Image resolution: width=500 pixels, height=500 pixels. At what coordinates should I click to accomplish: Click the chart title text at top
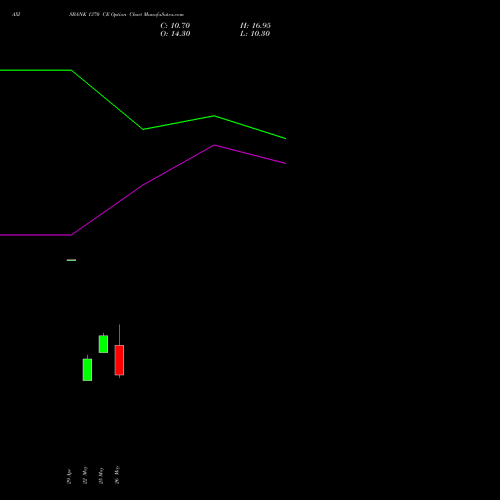(126, 15)
